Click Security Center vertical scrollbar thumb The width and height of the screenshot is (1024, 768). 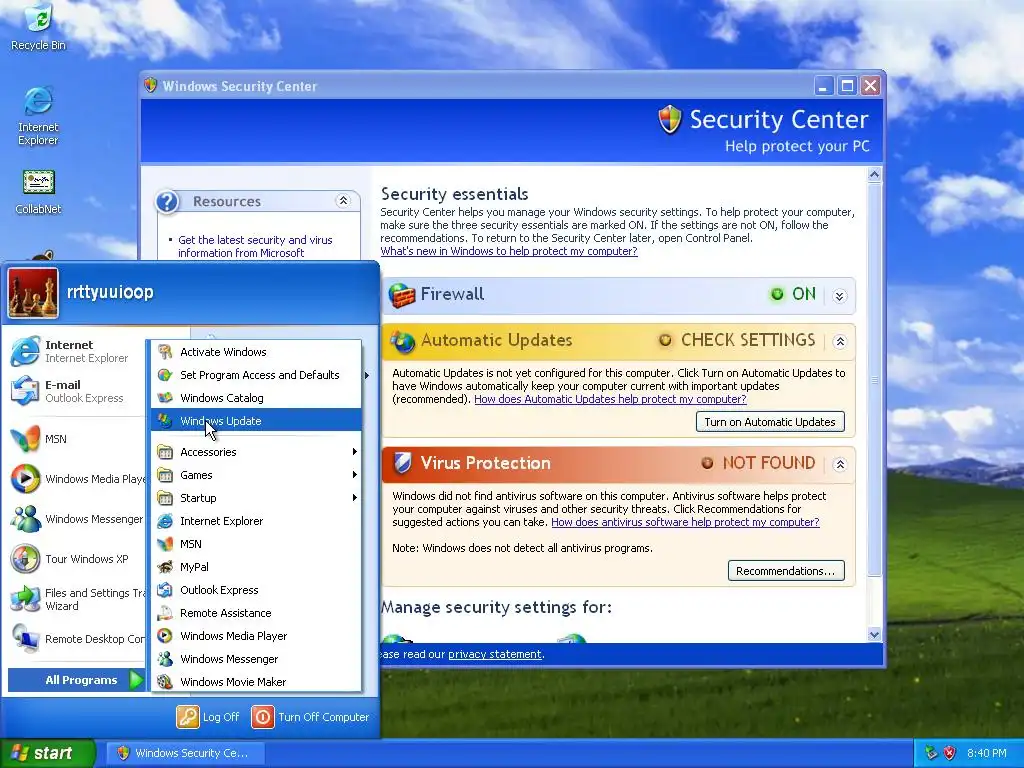coord(874,379)
